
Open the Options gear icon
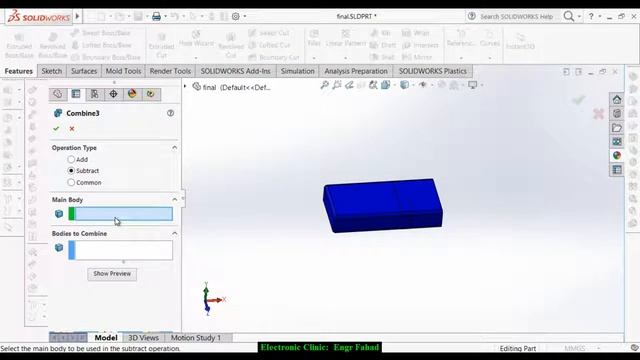(236, 16)
